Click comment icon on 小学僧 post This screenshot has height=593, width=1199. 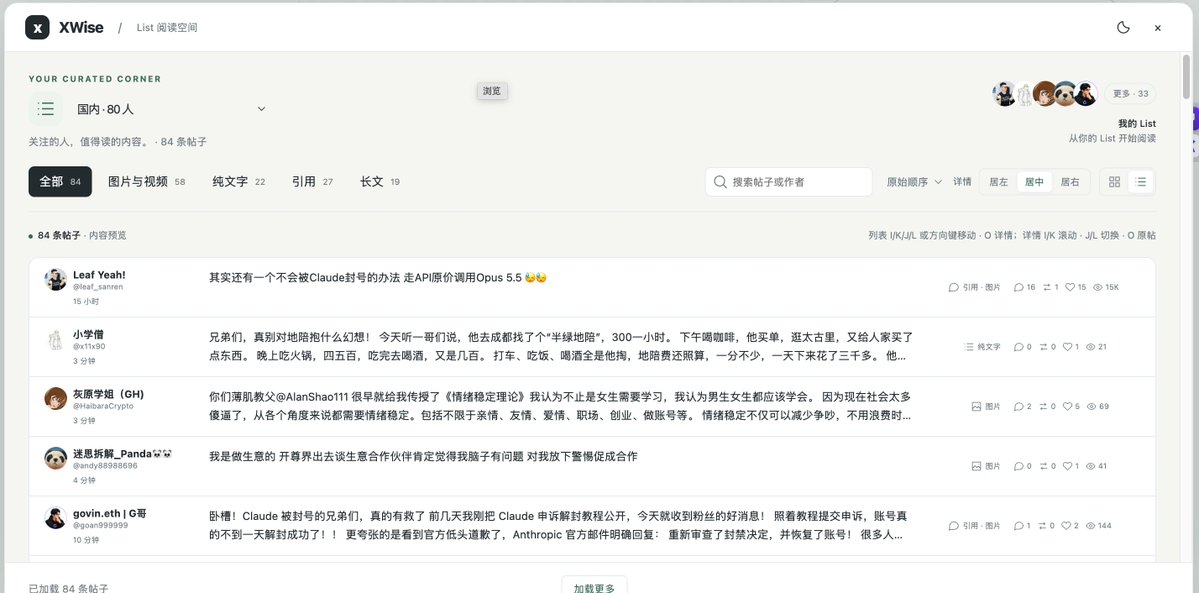point(1019,347)
